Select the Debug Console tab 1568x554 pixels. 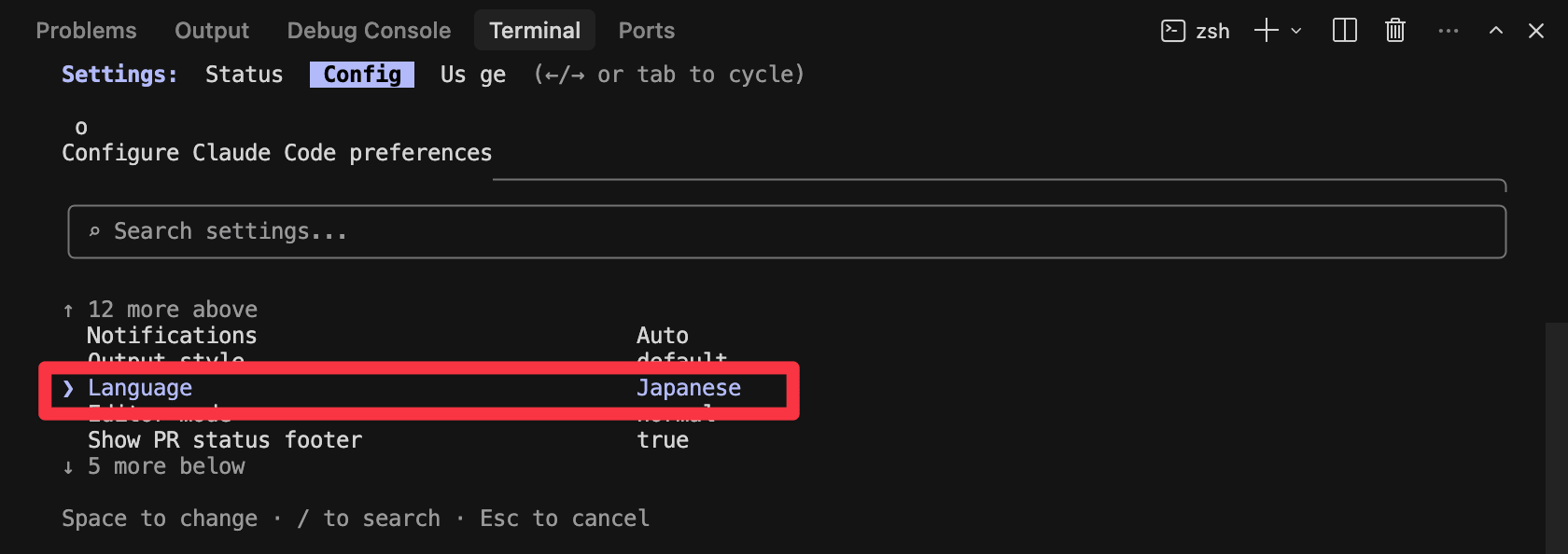click(x=369, y=31)
